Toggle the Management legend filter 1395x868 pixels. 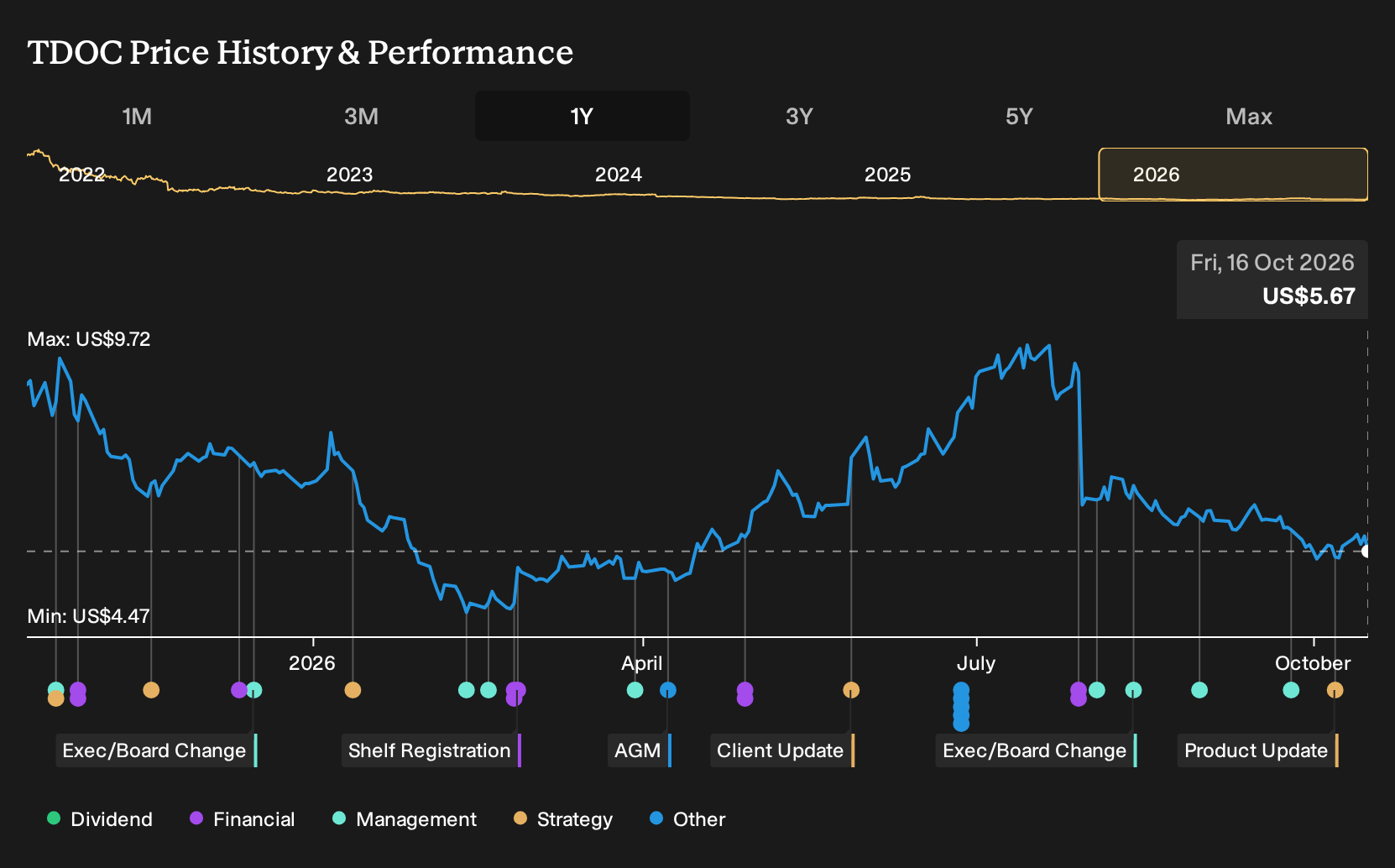pos(405,819)
